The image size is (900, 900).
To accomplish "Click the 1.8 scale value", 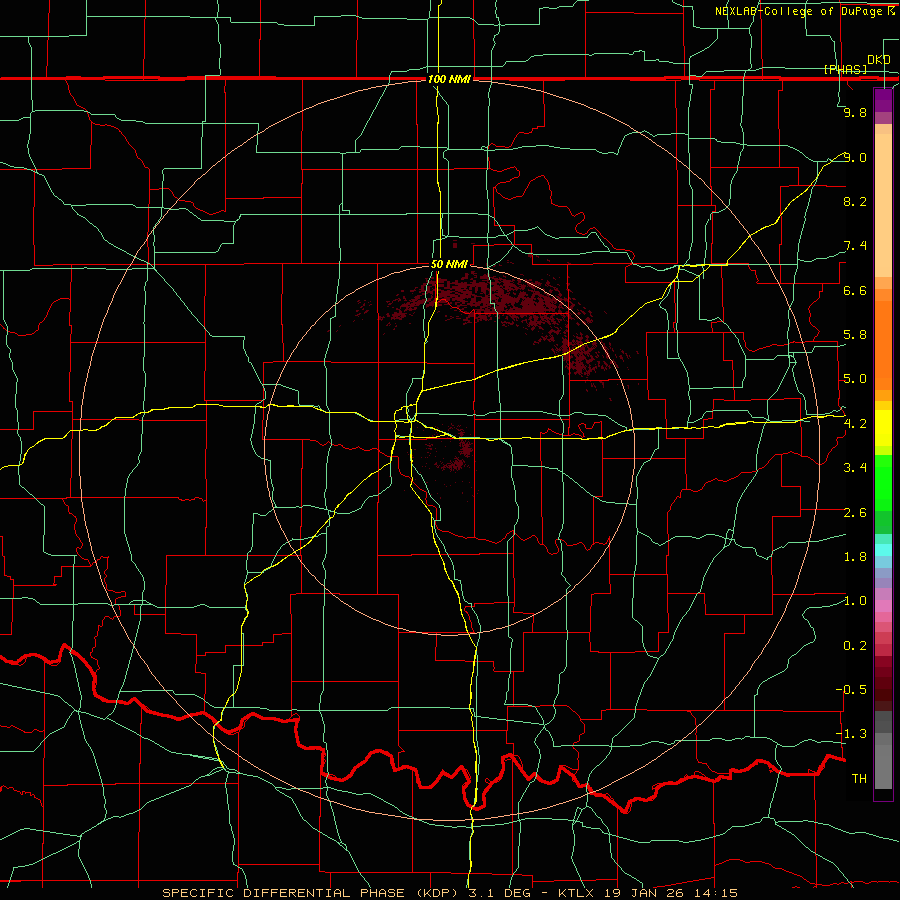I will [x=855, y=557].
